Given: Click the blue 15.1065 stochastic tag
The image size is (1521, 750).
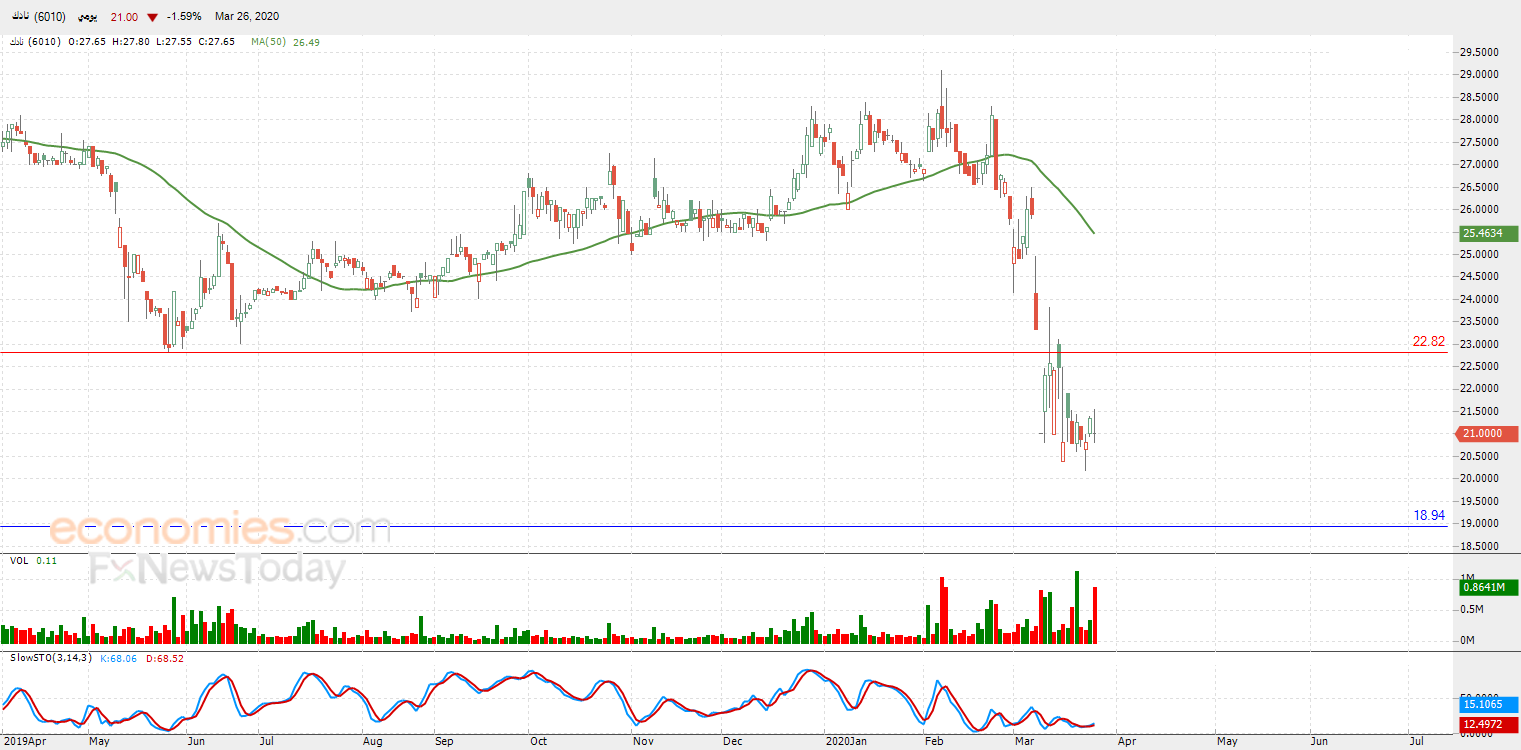Looking at the screenshot, I should (x=1489, y=705).
